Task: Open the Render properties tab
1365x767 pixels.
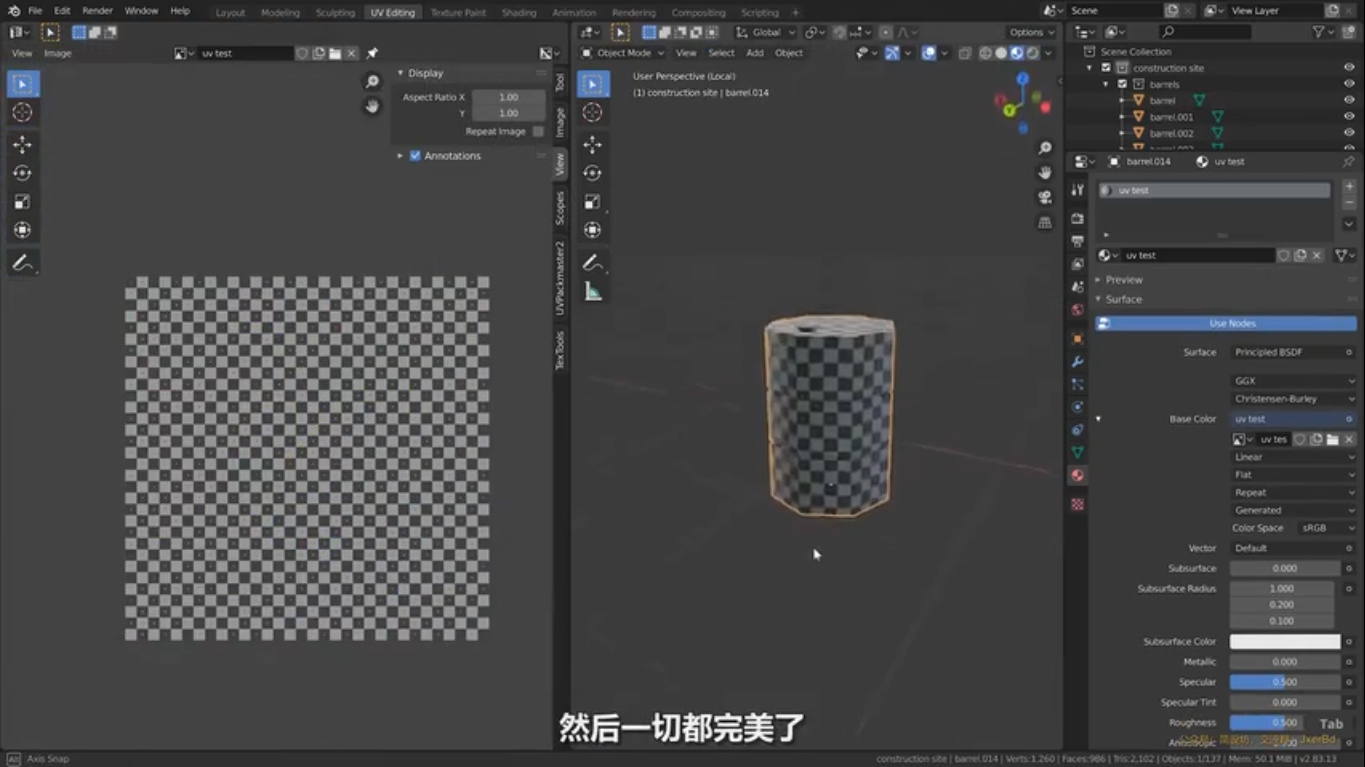Action: coord(1077,218)
